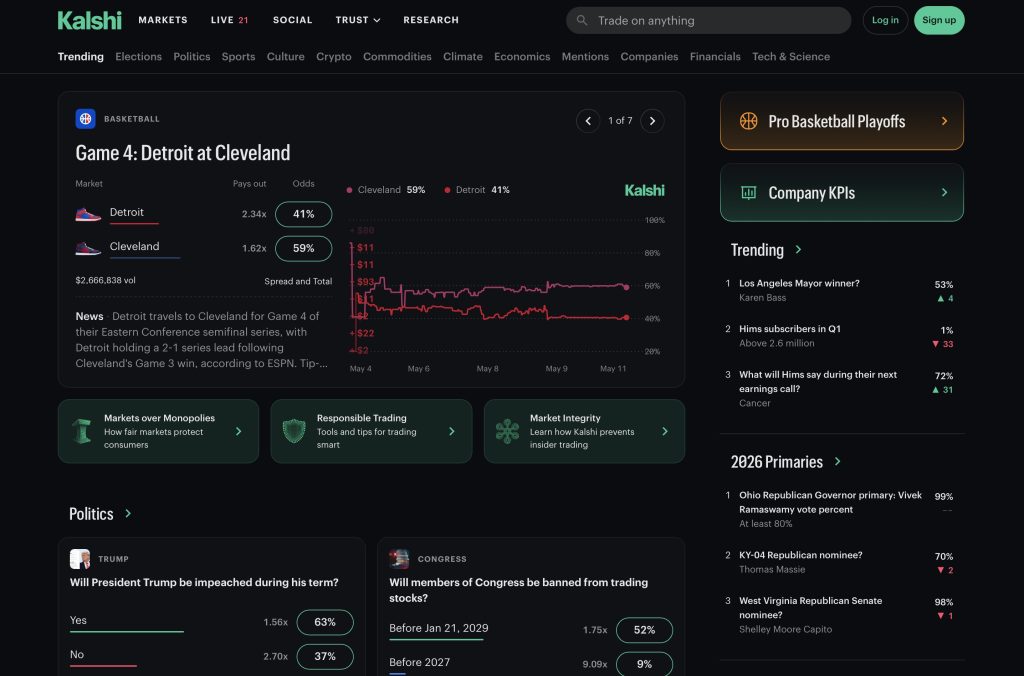Open Ohio Republican Governor primary item
Viewport: 1024px width, 676px height.
(841, 509)
